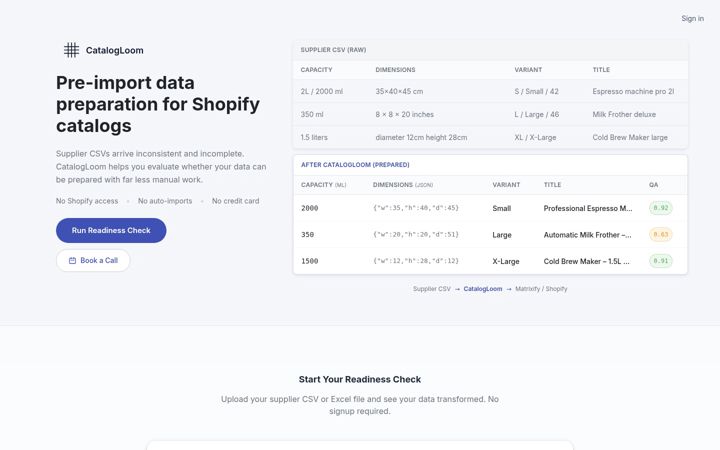Image resolution: width=720 pixels, height=450 pixels.
Task: Select the 'Milk Frother deluxe' title cell
Action: (624, 114)
